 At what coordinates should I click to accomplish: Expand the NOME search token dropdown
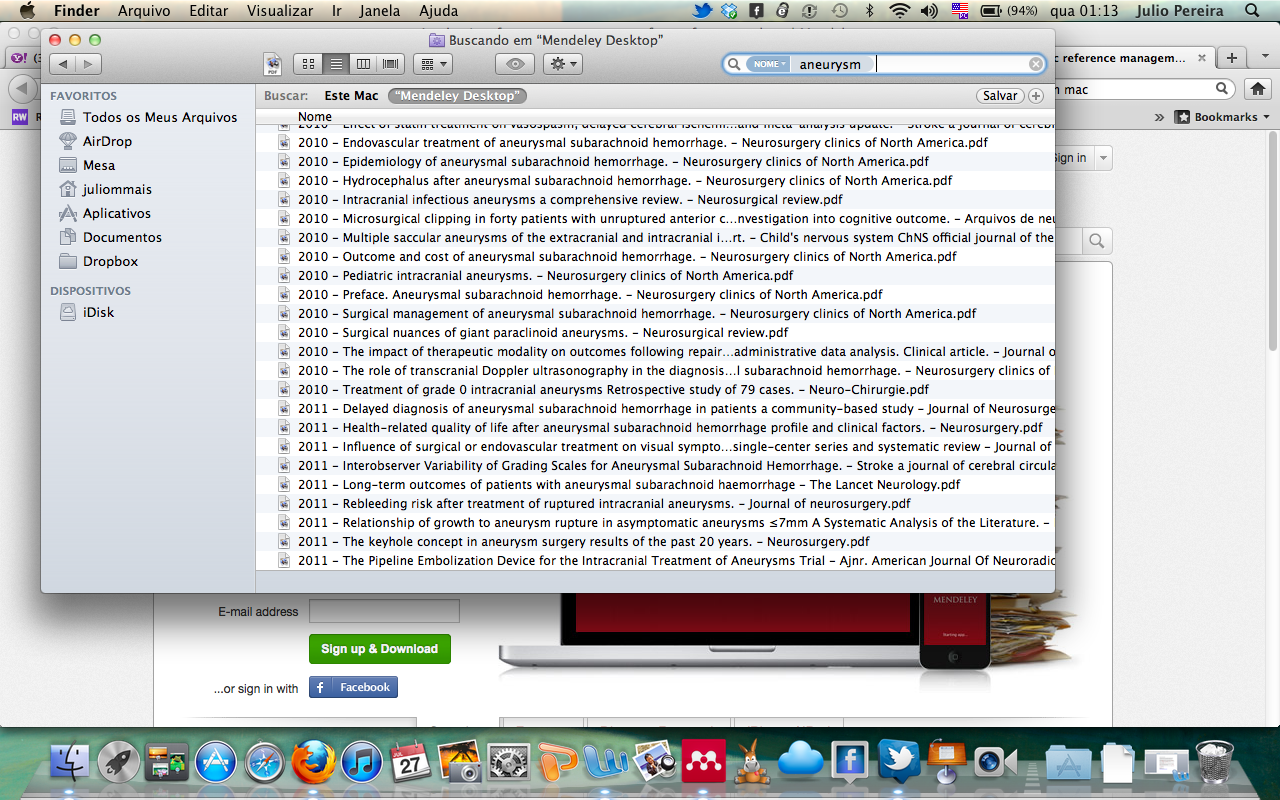point(769,64)
